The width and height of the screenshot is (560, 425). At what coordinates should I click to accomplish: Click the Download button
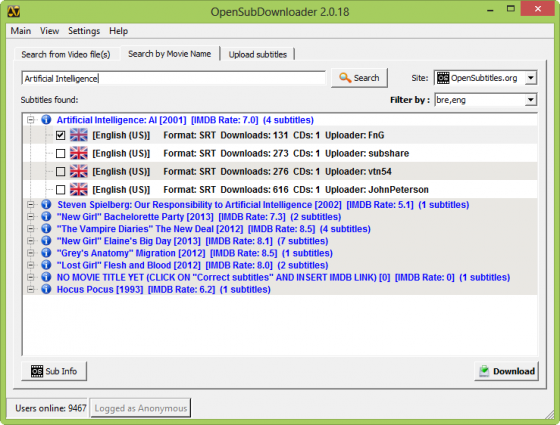[506, 371]
